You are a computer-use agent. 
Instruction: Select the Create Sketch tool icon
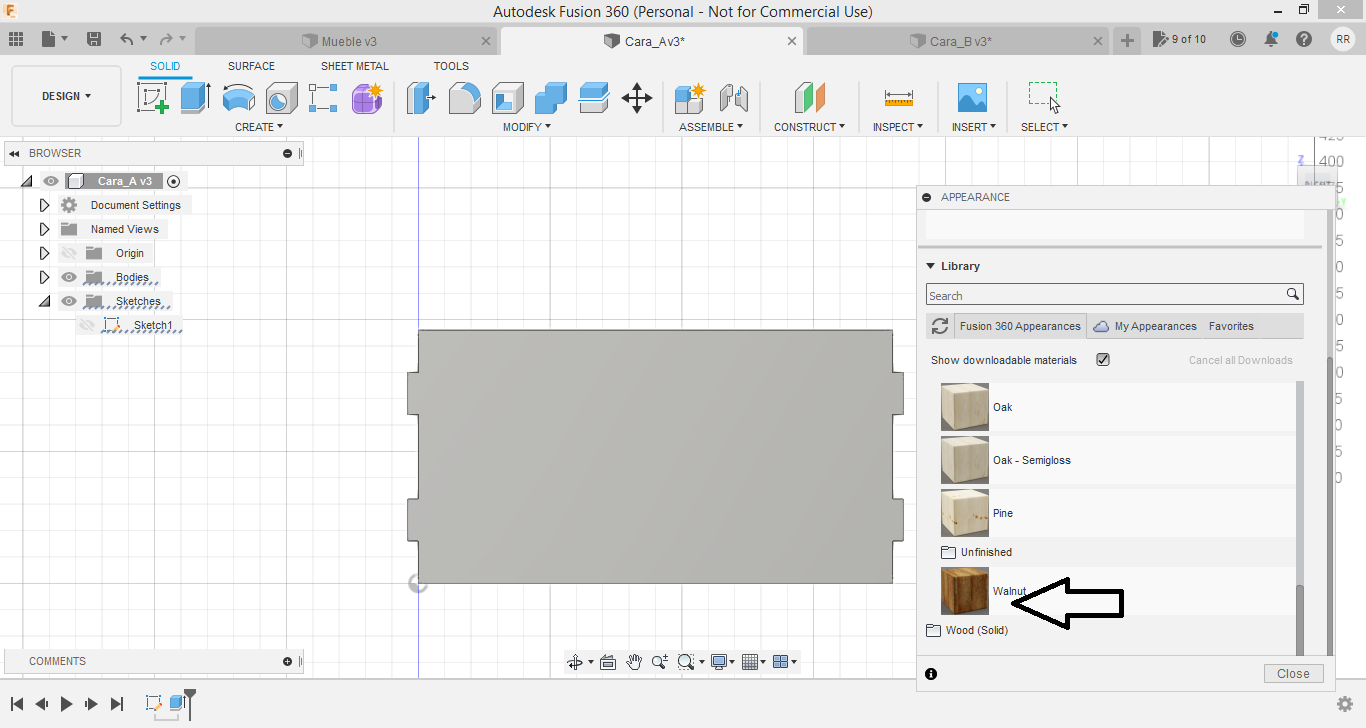(152, 98)
